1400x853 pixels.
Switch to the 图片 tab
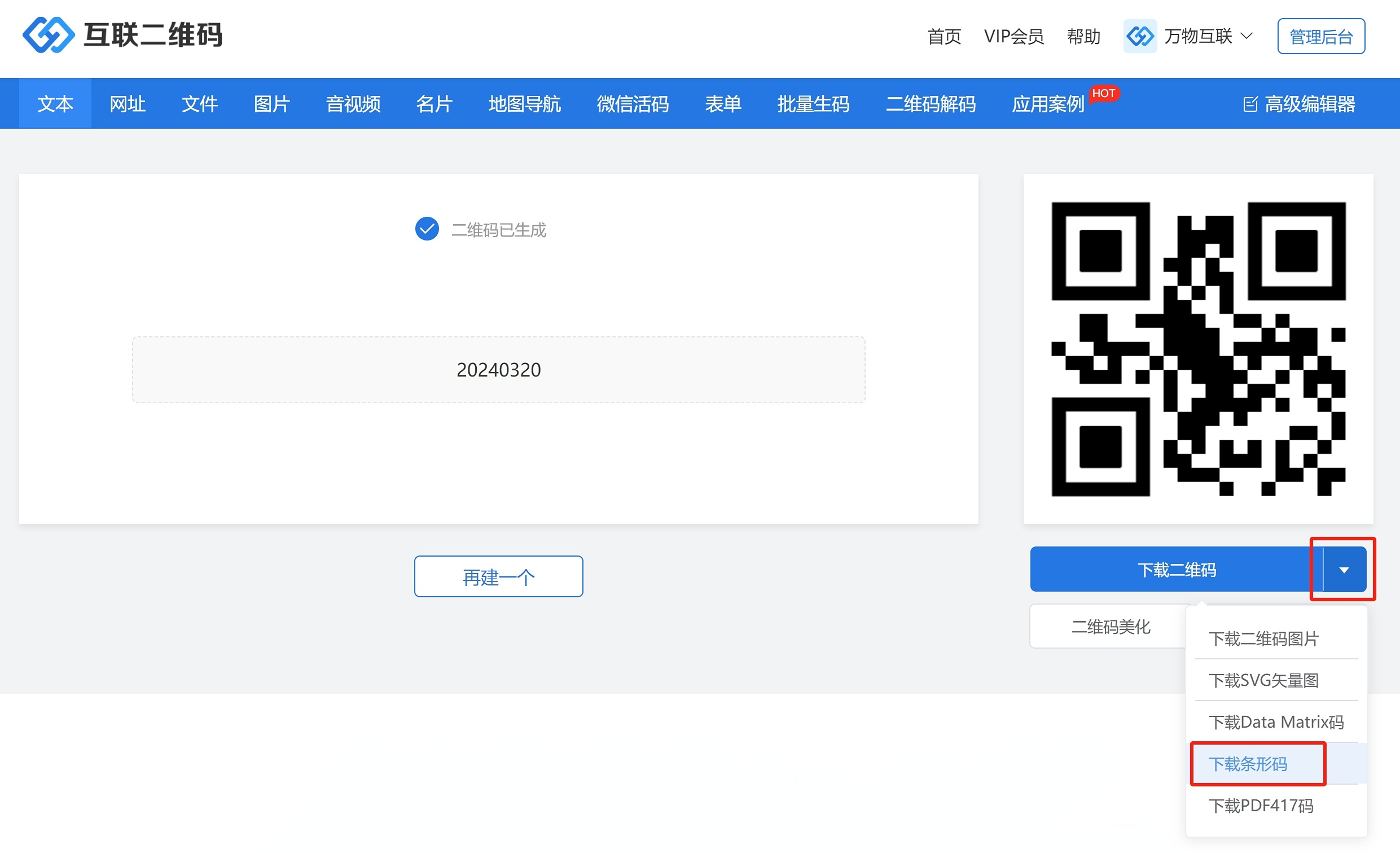click(271, 103)
